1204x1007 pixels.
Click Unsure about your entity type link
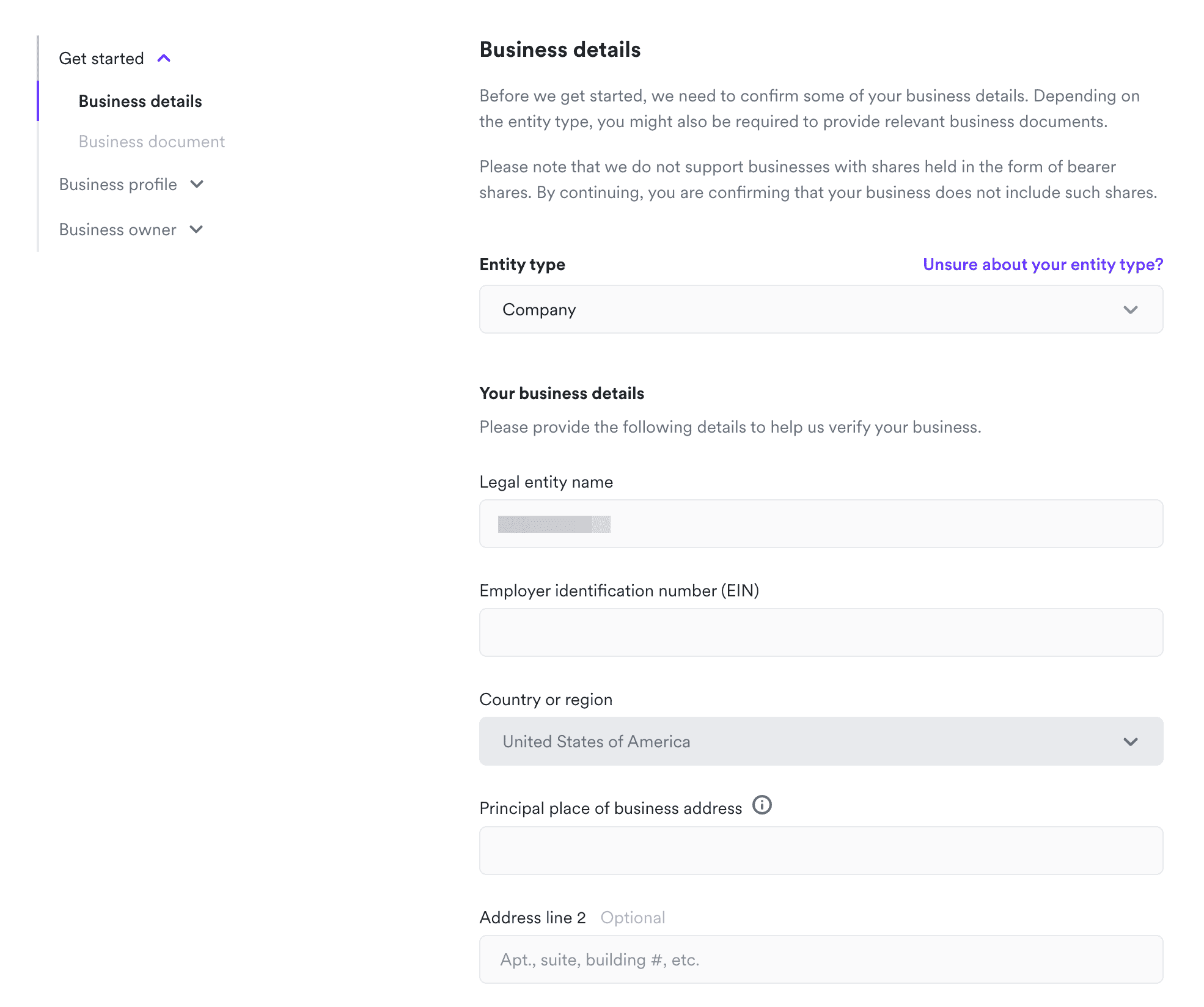(x=1043, y=265)
